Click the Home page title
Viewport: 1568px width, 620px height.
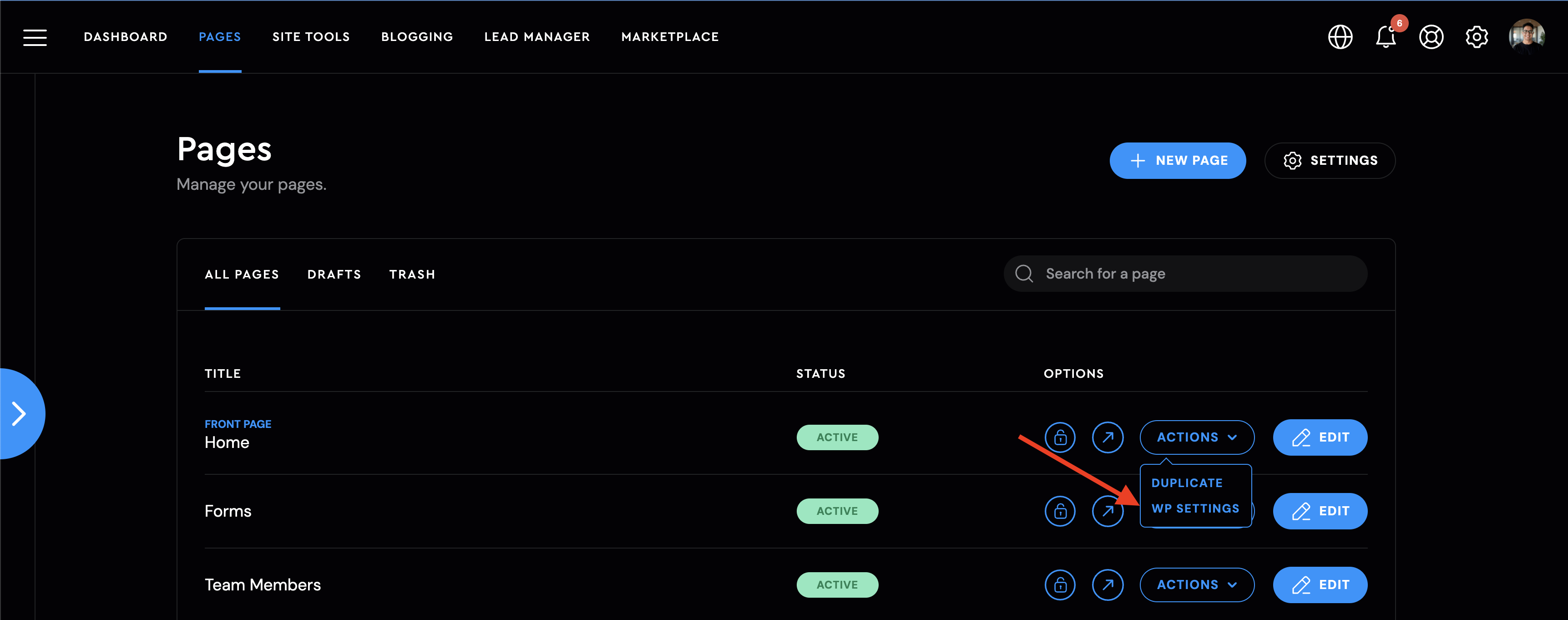[x=227, y=443]
